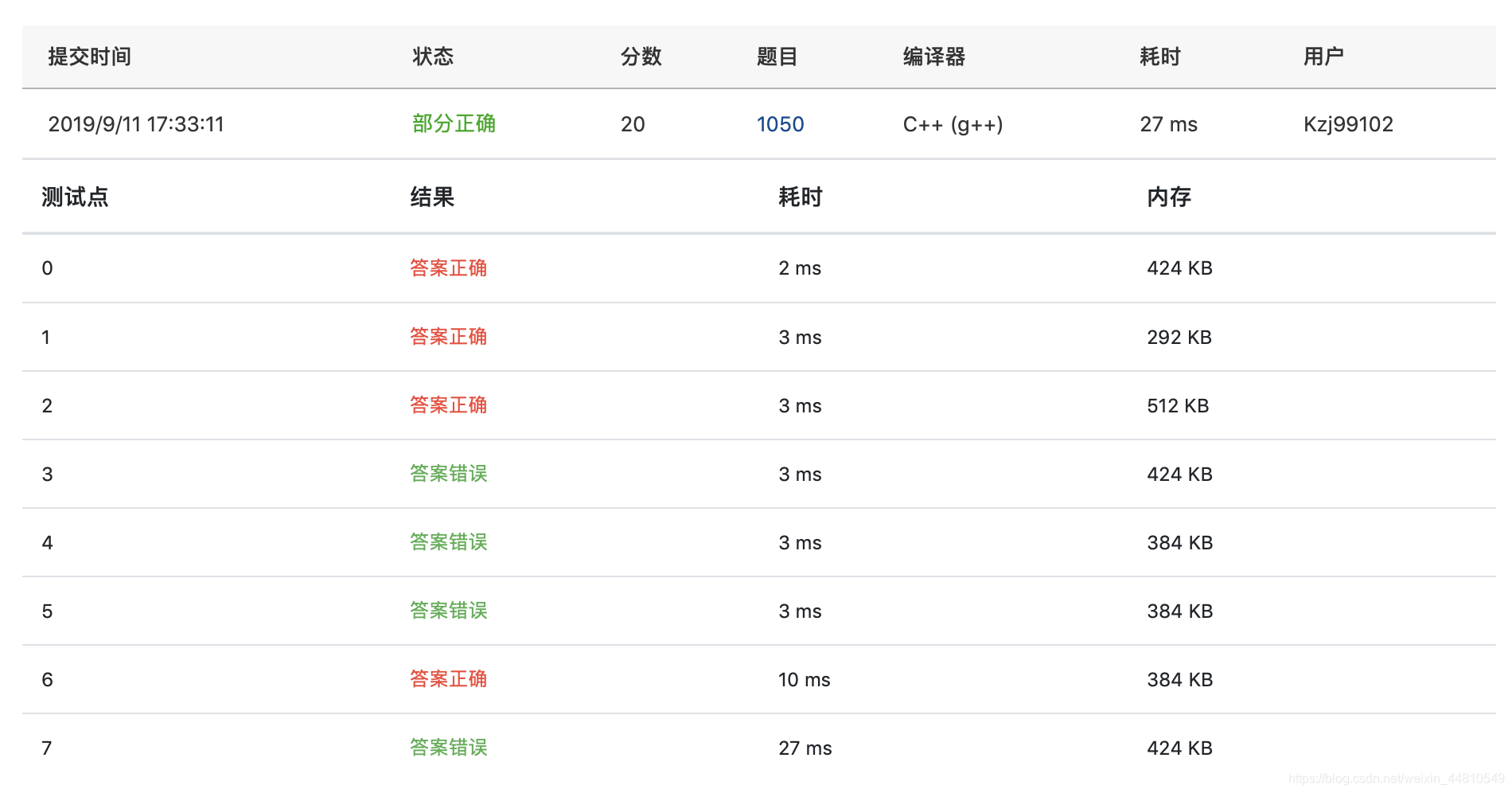The height and width of the screenshot is (793, 1512).
Task: Click test point number 3
Action: click(x=47, y=475)
